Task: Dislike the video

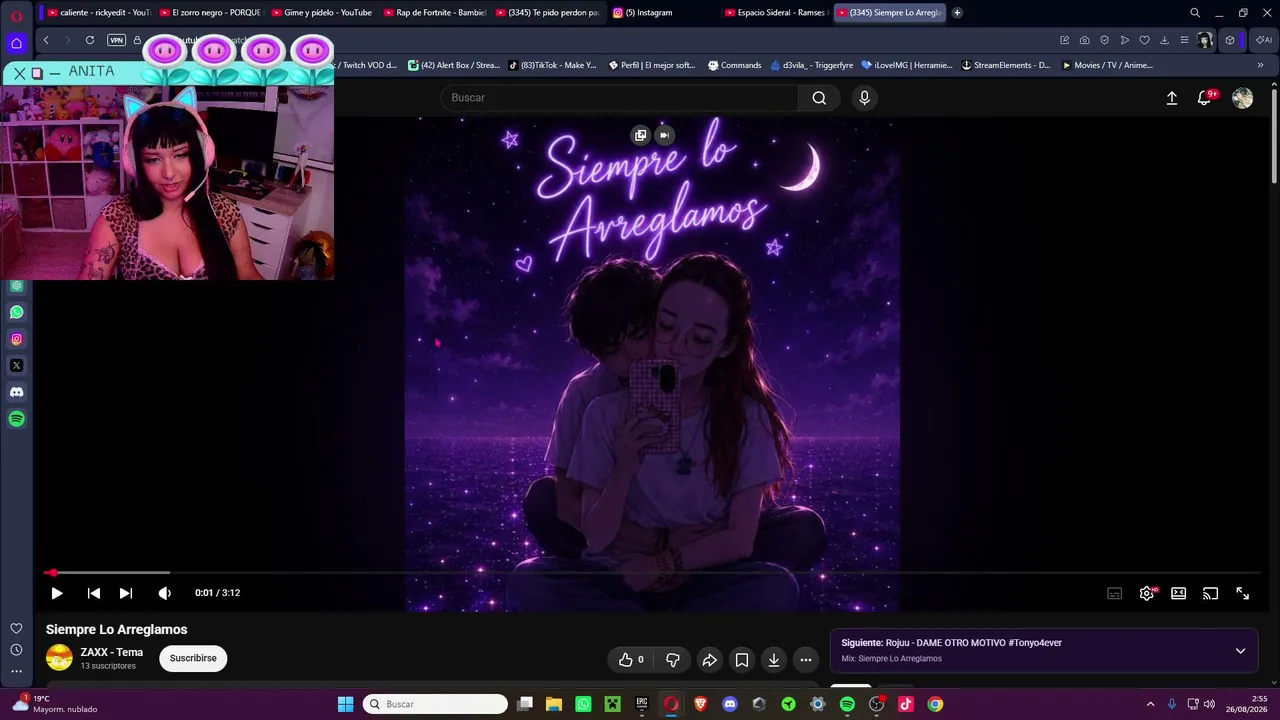Action: [673, 660]
